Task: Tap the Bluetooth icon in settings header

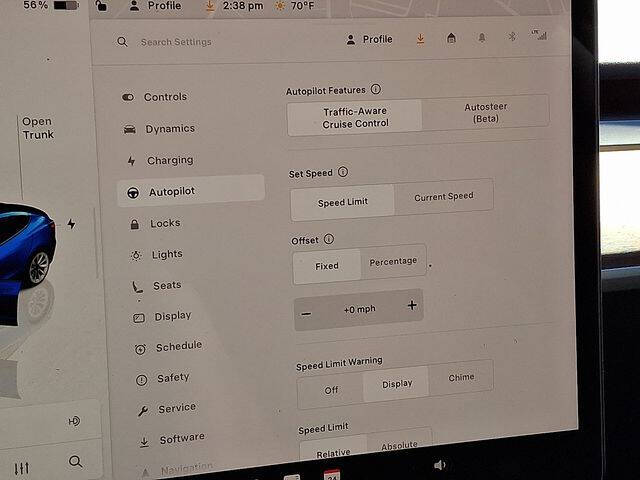Action: 512,37
